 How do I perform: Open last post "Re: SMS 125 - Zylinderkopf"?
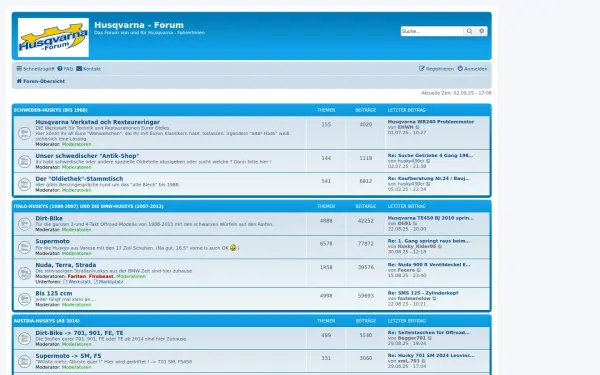(423, 293)
